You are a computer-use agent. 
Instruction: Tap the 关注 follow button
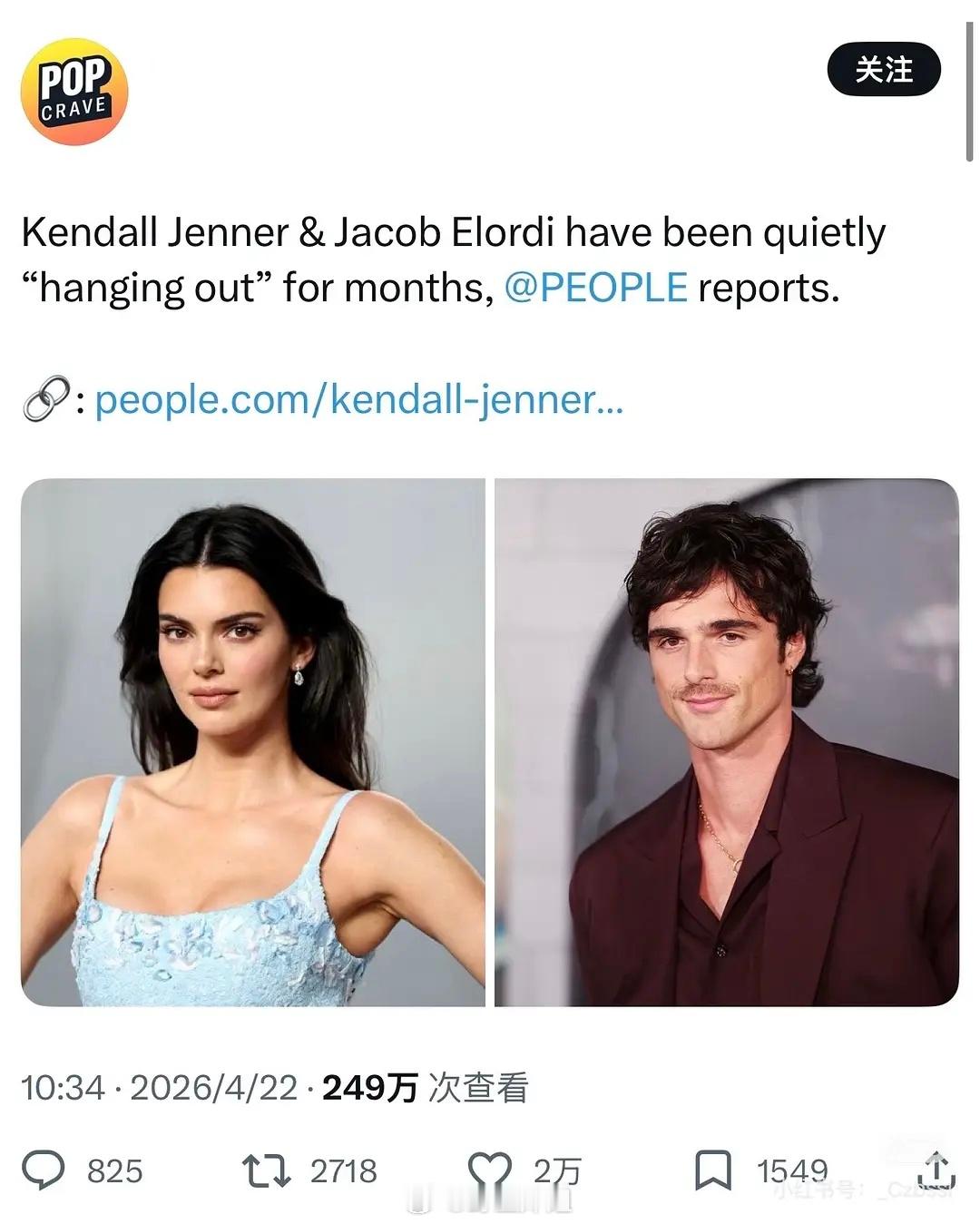click(x=884, y=69)
